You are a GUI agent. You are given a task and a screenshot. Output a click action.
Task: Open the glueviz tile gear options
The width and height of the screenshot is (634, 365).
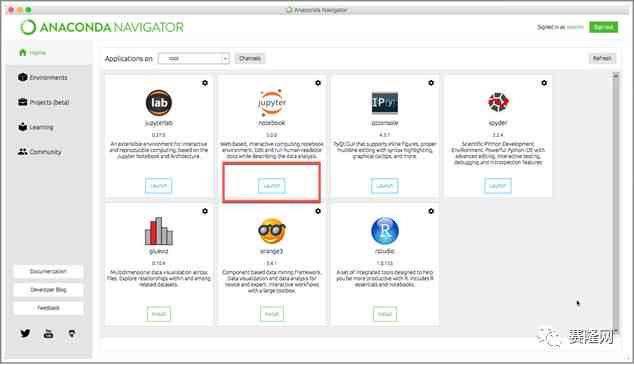tap(205, 211)
